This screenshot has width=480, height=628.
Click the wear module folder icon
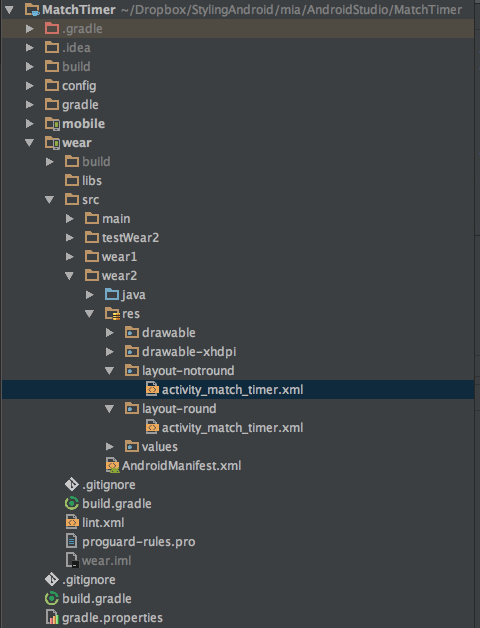point(52,143)
